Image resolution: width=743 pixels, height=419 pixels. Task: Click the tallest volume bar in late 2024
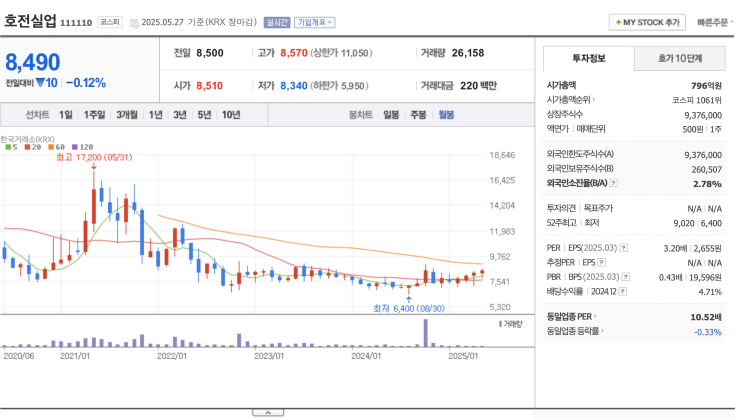426,333
